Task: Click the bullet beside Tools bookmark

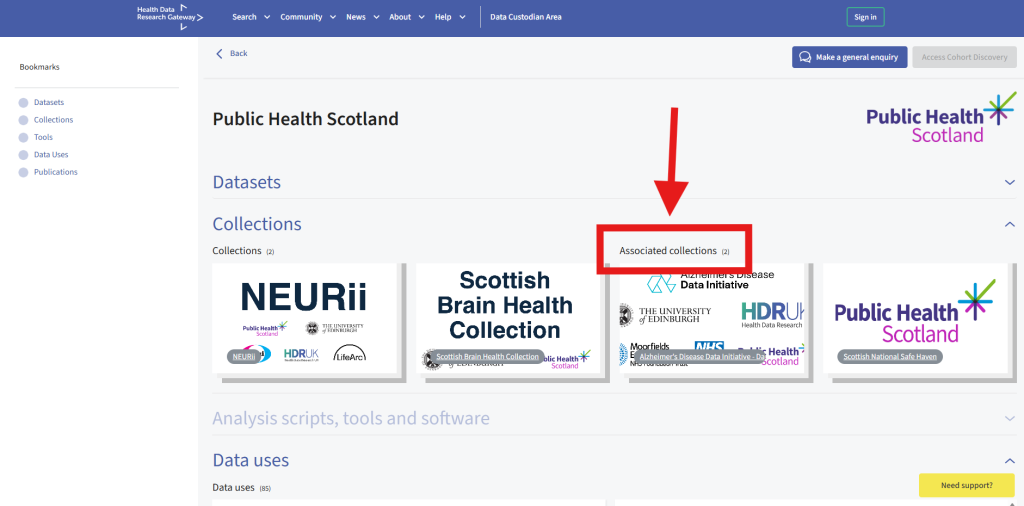Action: tap(24, 138)
